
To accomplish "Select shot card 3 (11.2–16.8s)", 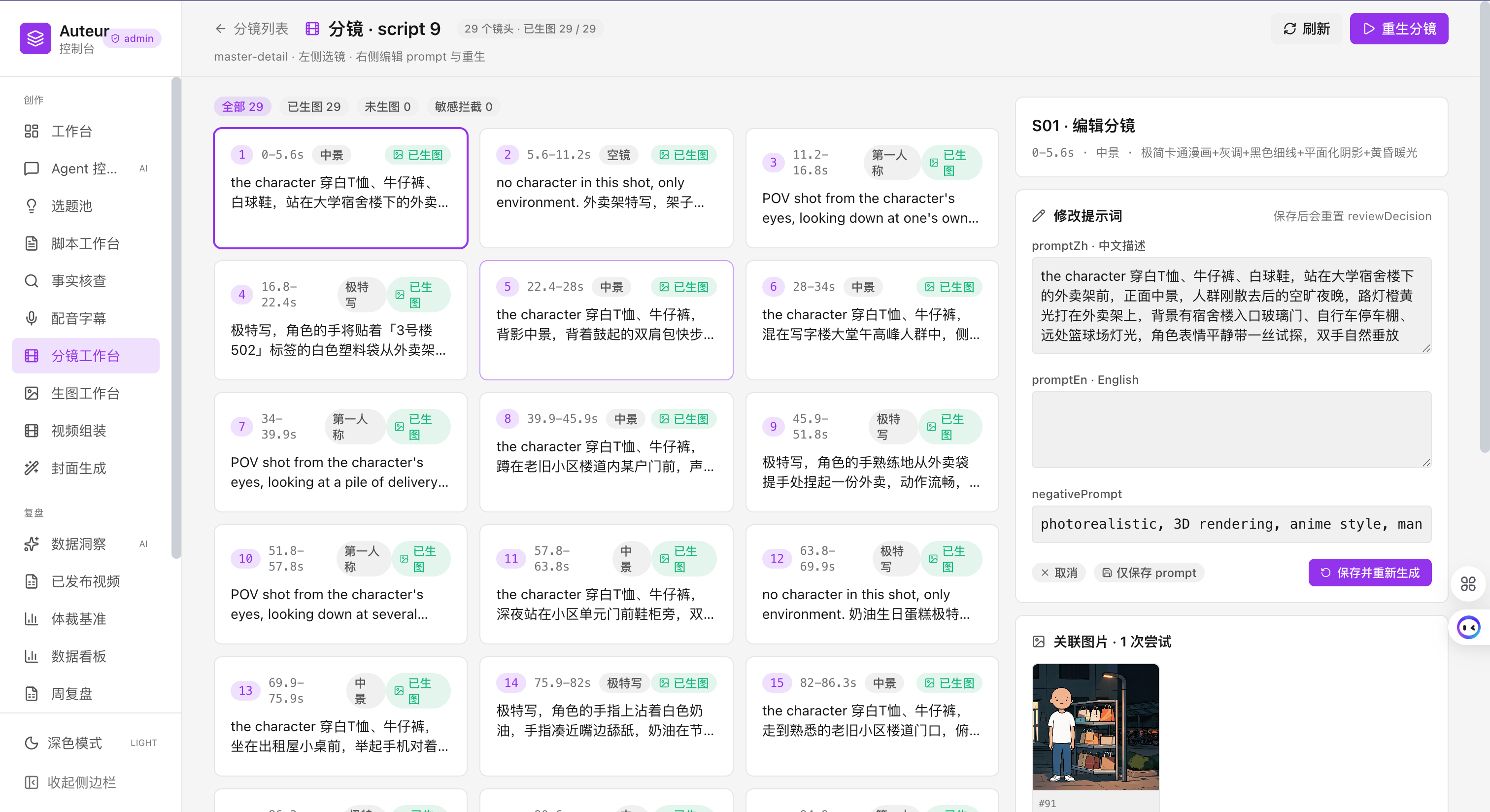I will coord(872,189).
